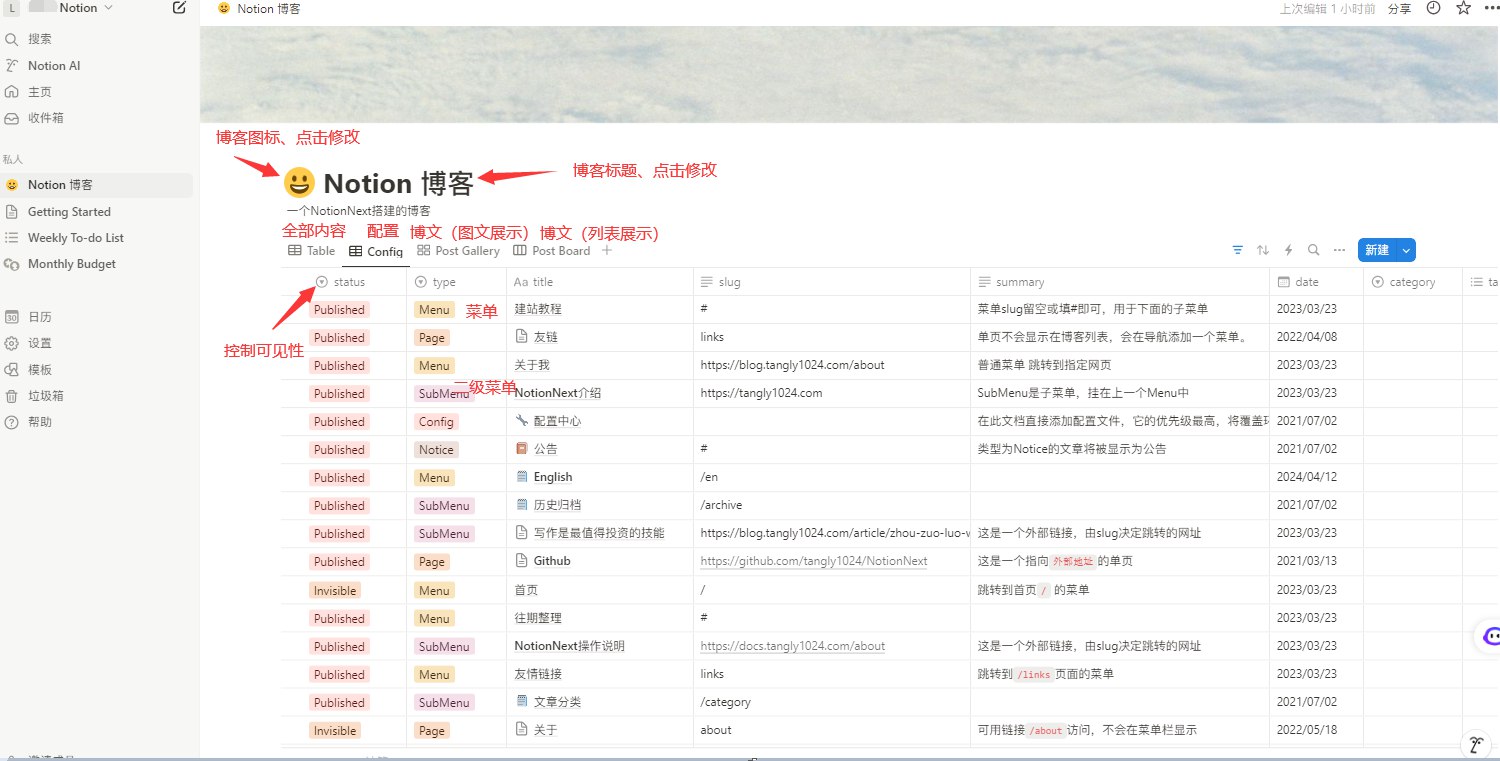Click the filter icon in database toolbar
The image size is (1500, 761).
[x=1238, y=250]
